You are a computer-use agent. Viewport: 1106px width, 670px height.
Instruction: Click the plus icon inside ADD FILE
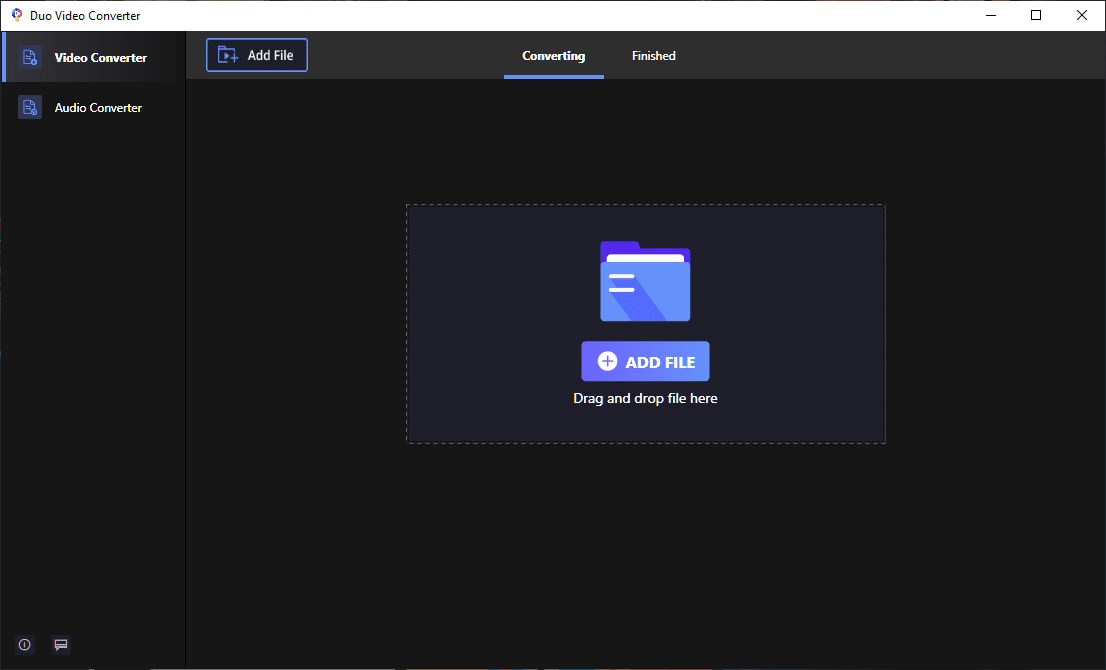click(607, 361)
